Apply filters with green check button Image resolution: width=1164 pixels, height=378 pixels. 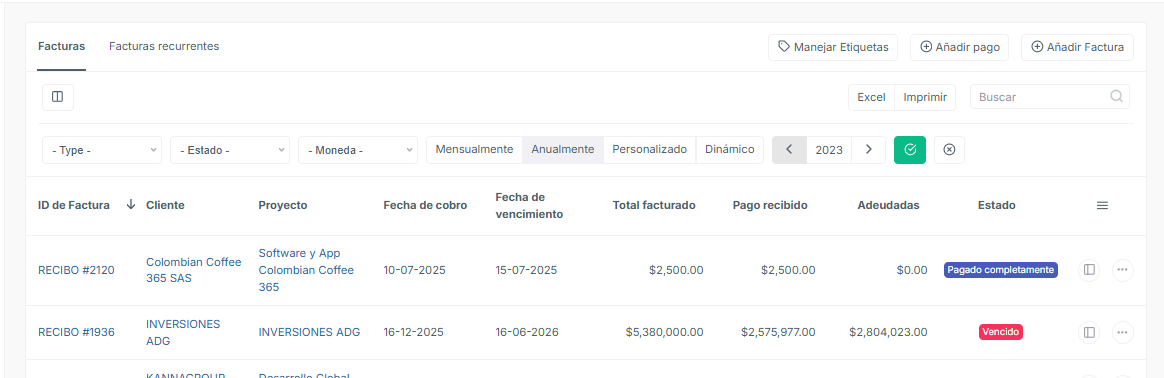coord(909,149)
